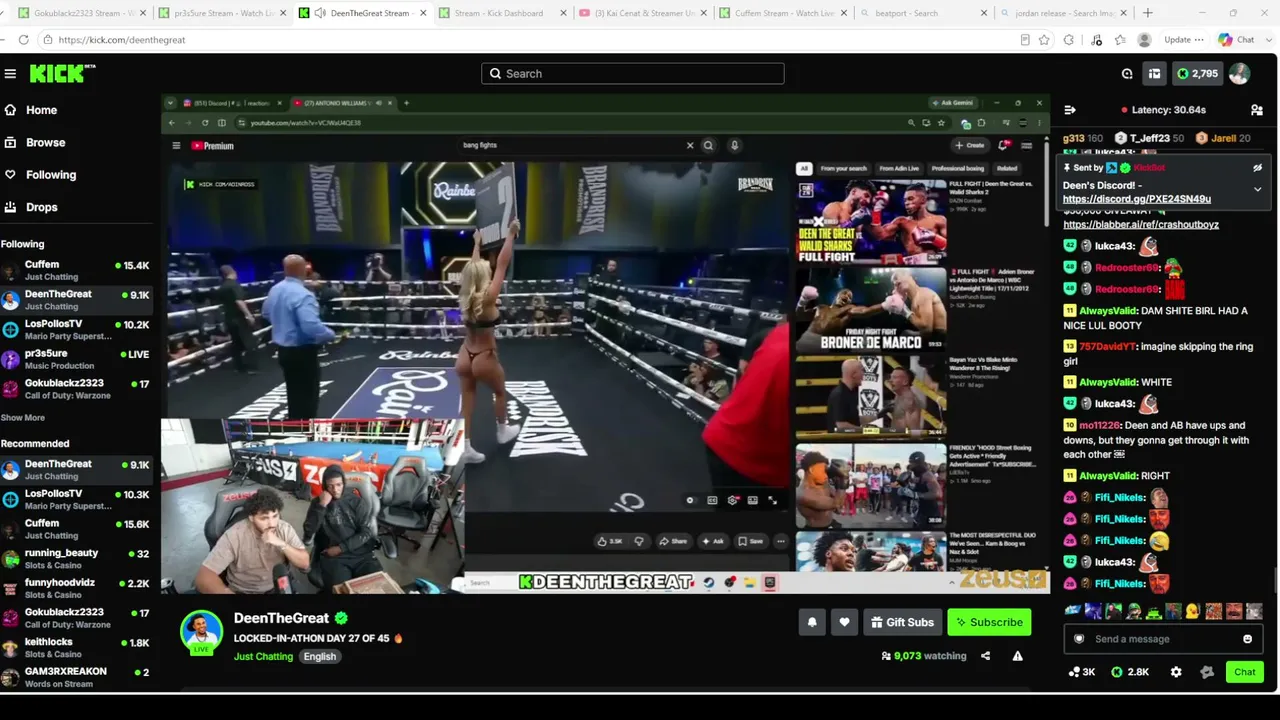This screenshot has height=720, width=1280.
Task: Hide the pinned KickBot message
Action: pos(1257,168)
